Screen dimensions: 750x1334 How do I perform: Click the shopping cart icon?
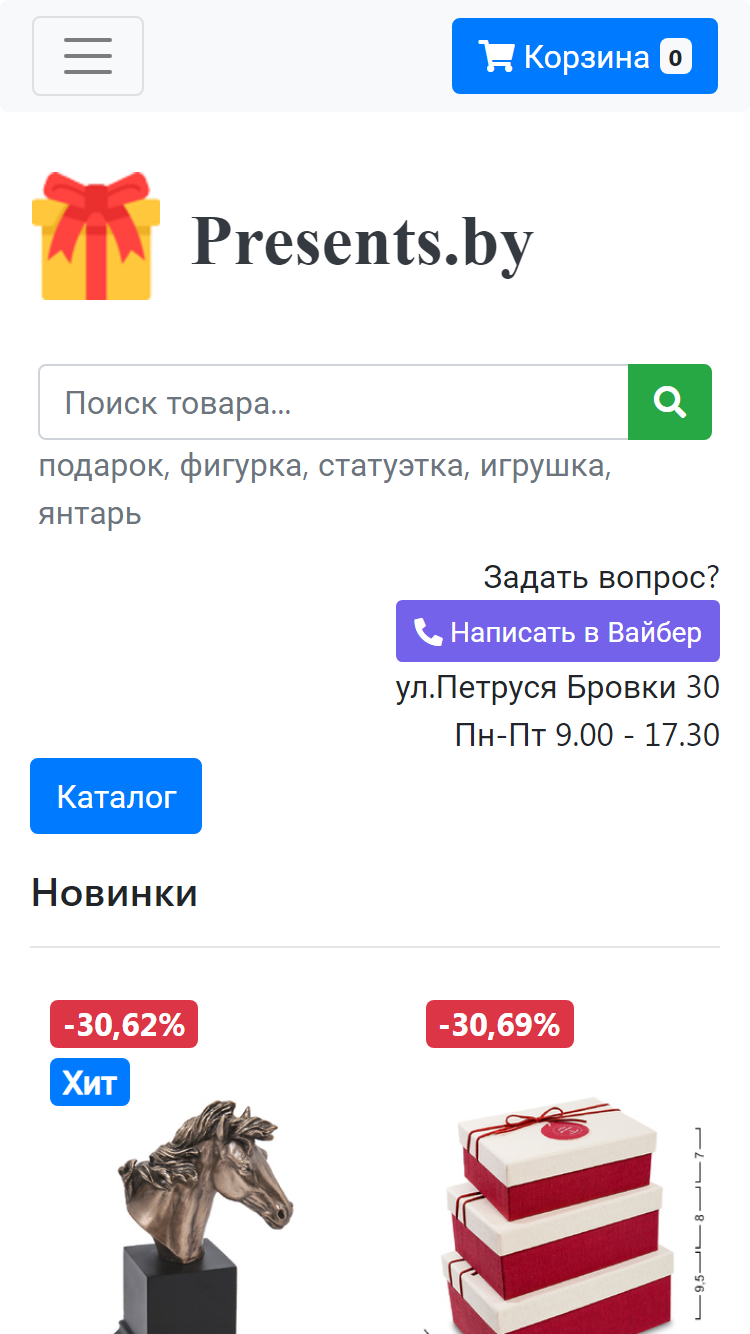pyautogui.click(x=496, y=56)
